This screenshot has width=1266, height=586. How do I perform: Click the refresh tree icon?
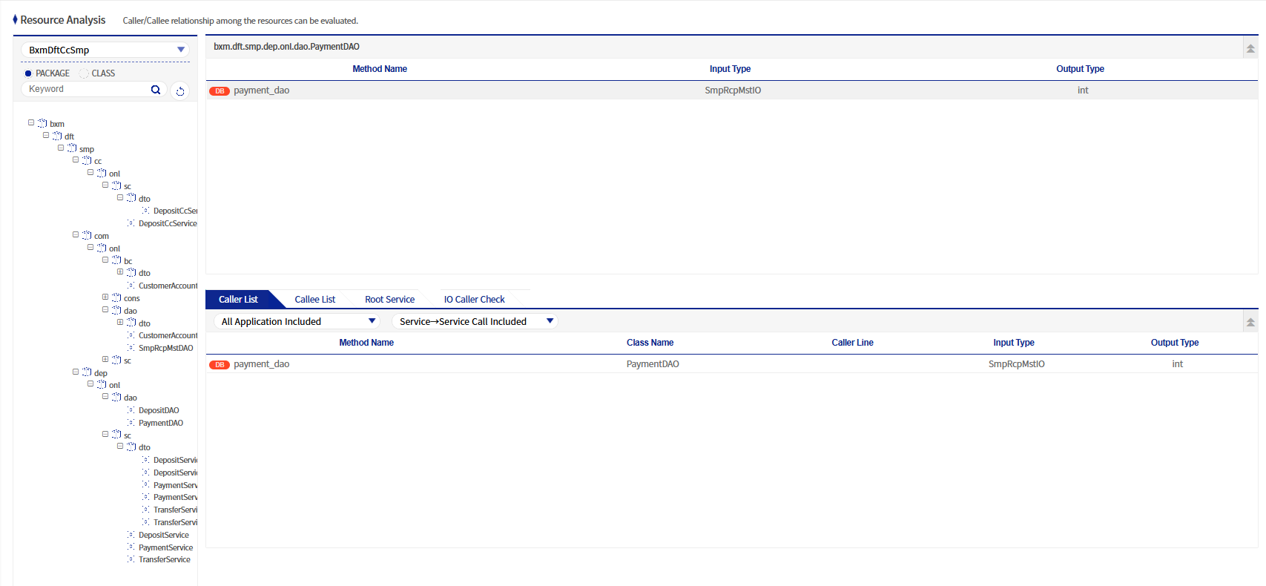[180, 91]
